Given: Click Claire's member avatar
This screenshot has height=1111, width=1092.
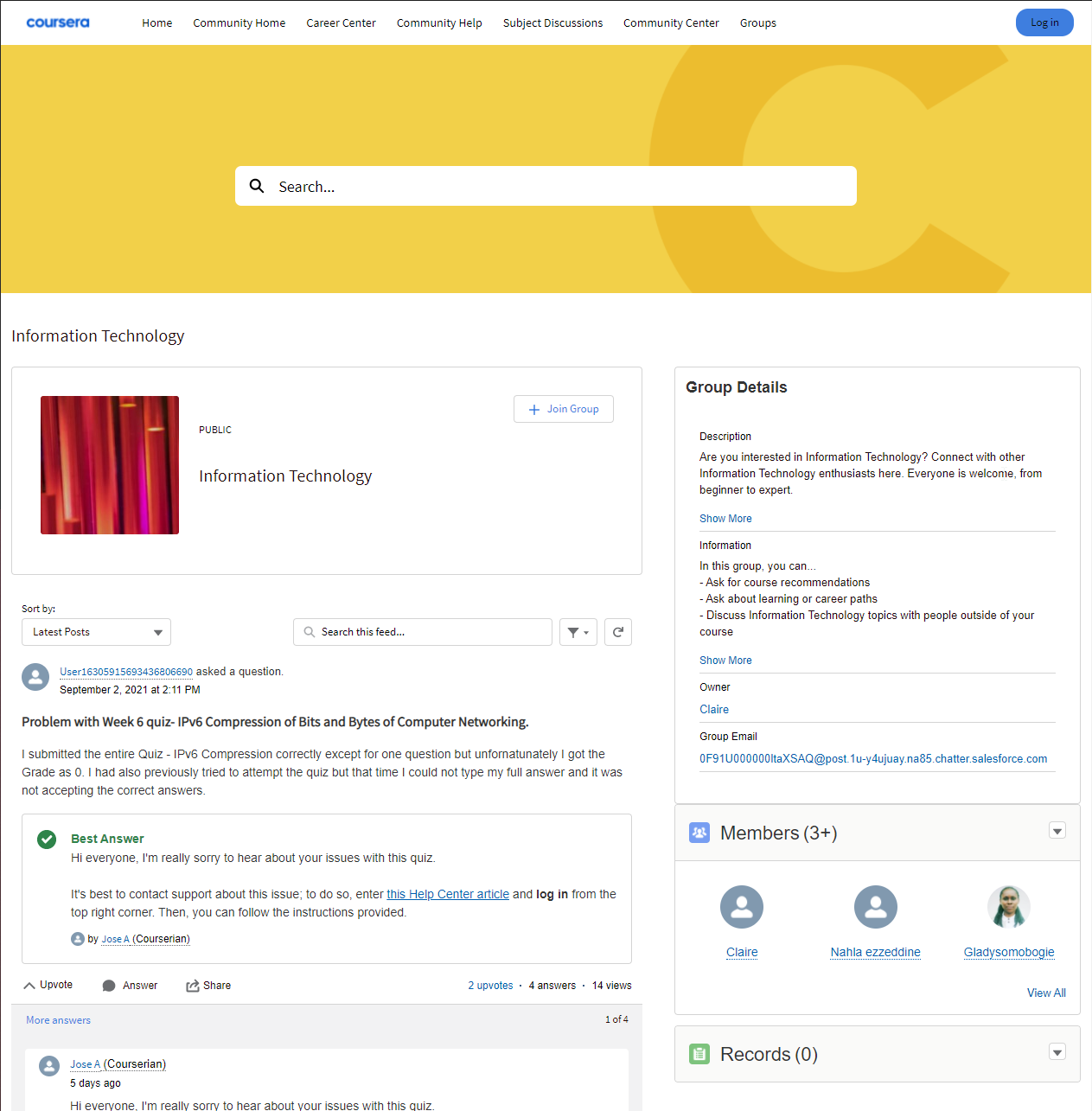Looking at the screenshot, I should 742,907.
